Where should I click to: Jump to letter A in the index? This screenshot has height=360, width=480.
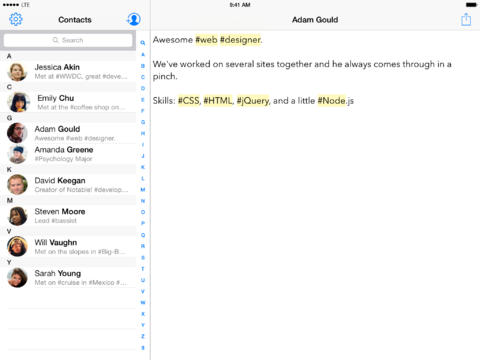[143, 54]
